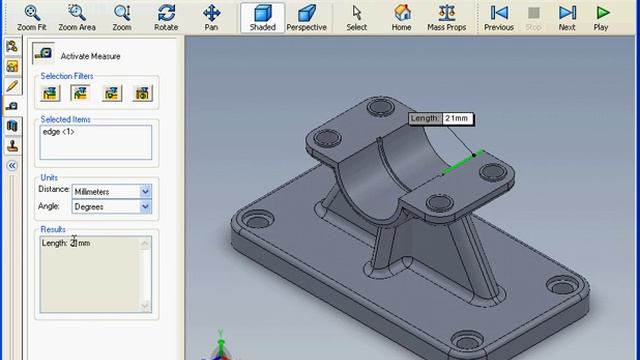Viewport: 640px width, 360px height.
Task: Click the Stop animation button
Action: click(x=533, y=18)
